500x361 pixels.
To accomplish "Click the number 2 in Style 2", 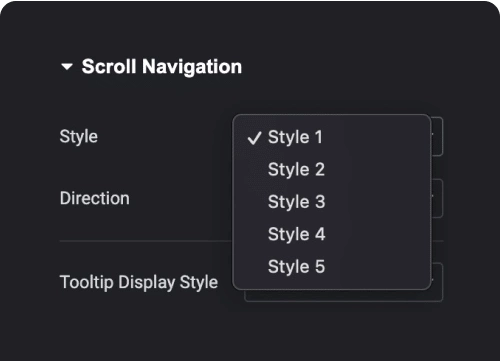I will coord(320,169).
